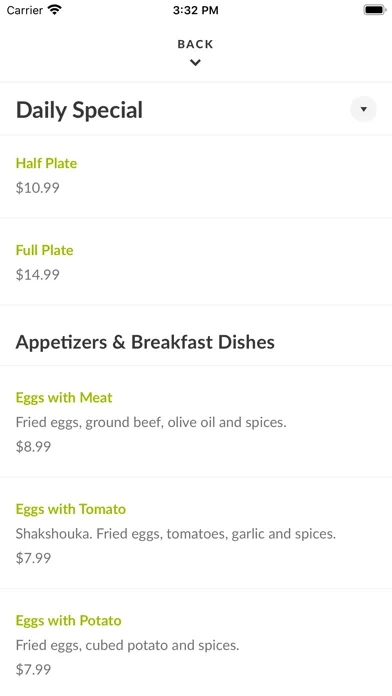The width and height of the screenshot is (392, 696).
Task: Open the Eggs with Tomato item
Action: pos(196,533)
